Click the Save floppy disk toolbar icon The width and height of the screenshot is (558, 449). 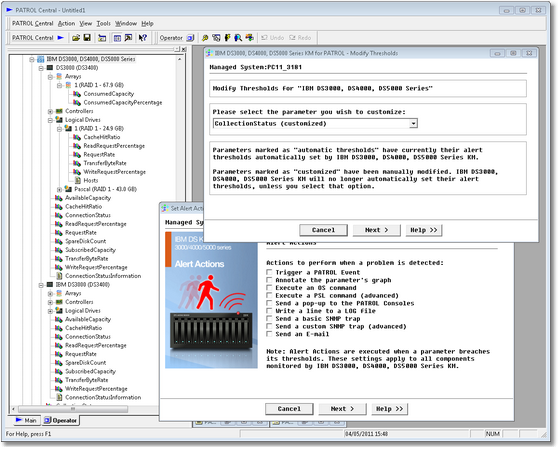(x=87, y=37)
